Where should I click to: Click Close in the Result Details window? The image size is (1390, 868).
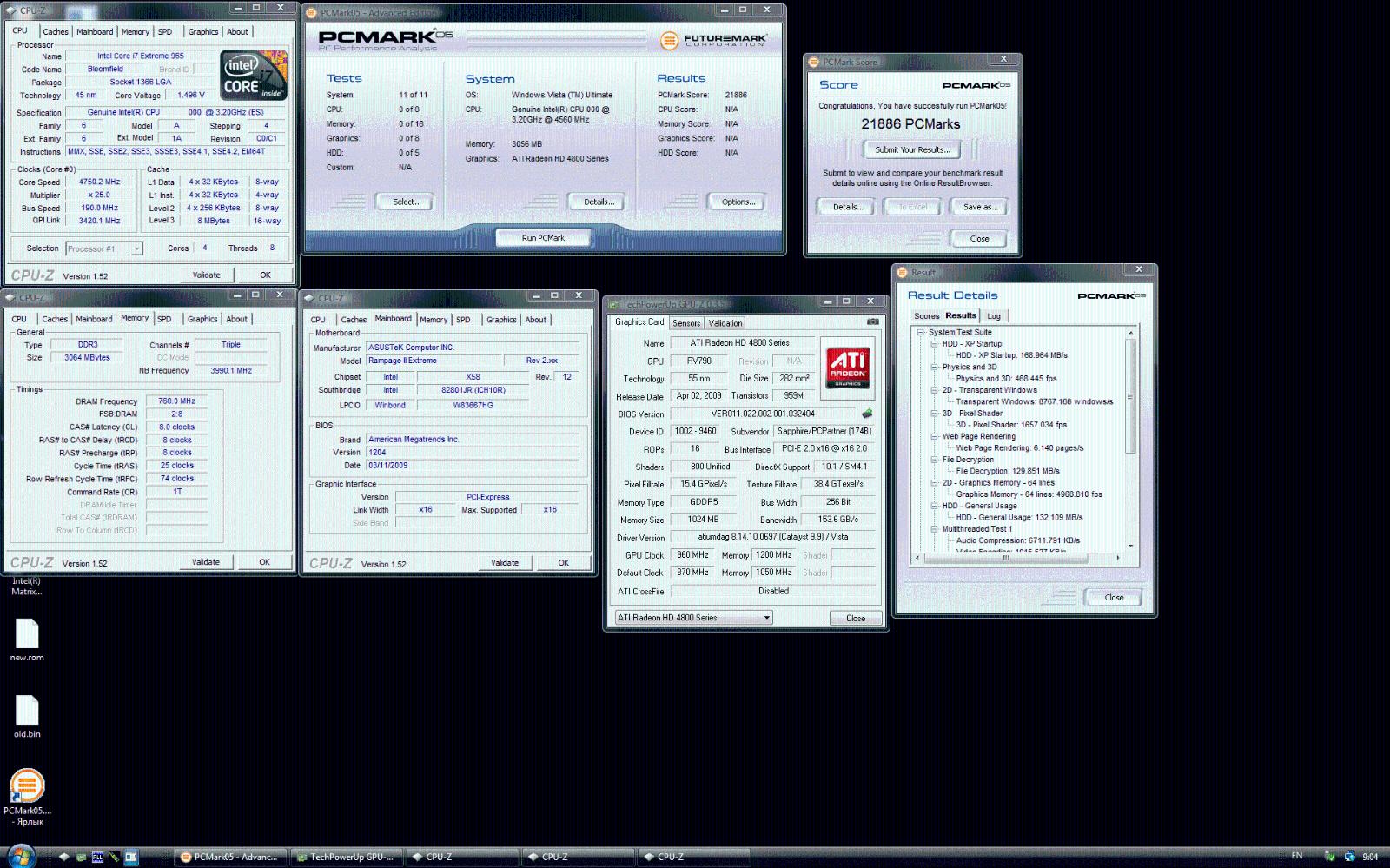1114,597
